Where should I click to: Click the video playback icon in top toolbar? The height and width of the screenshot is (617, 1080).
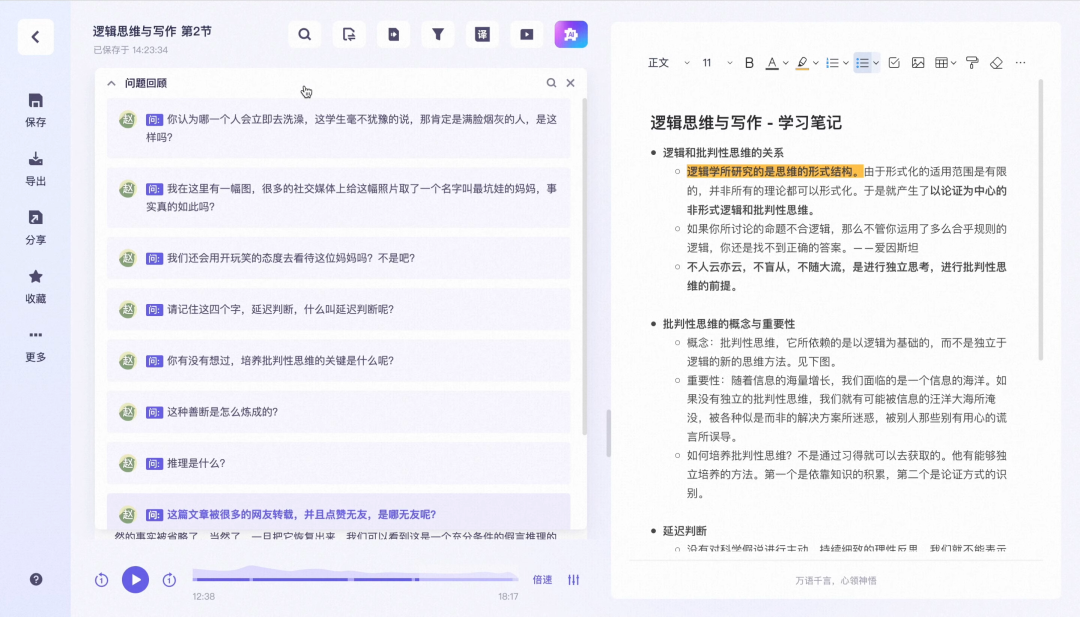tap(526, 35)
